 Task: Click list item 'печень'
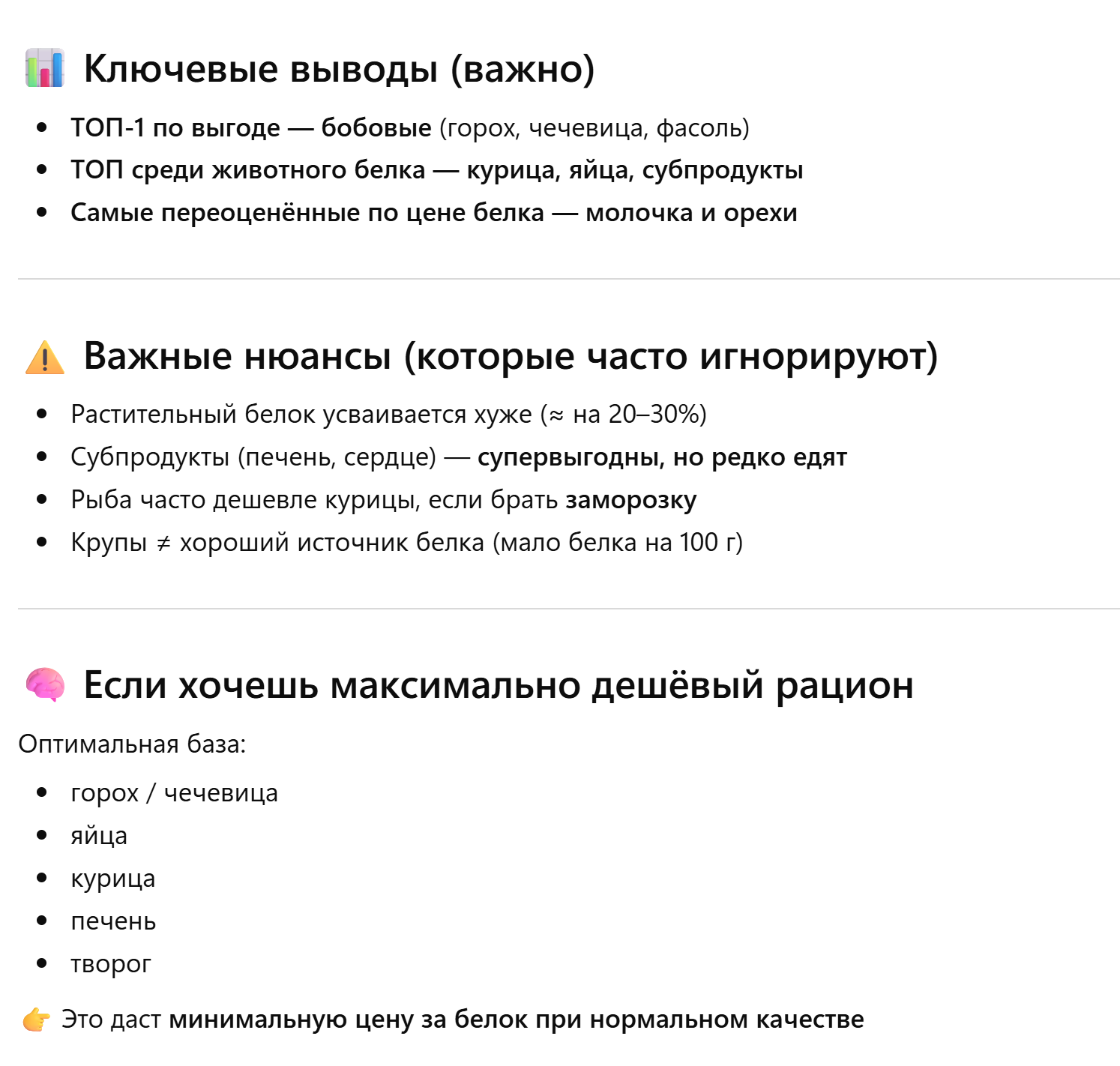[x=113, y=921]
